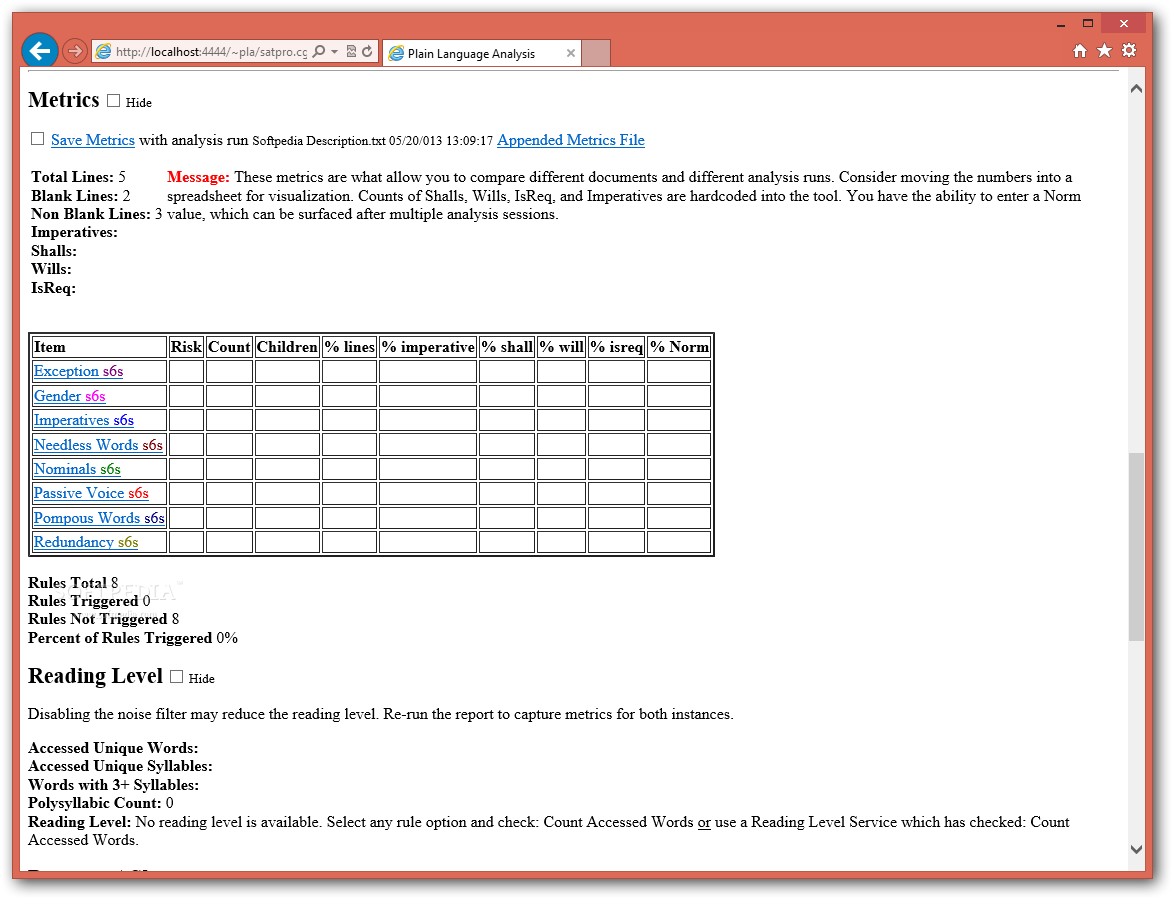The width and height of the screenshot is (1173, 899).
Task: Click the Words with 3+ Syllables: label
Action: point(114,785)
